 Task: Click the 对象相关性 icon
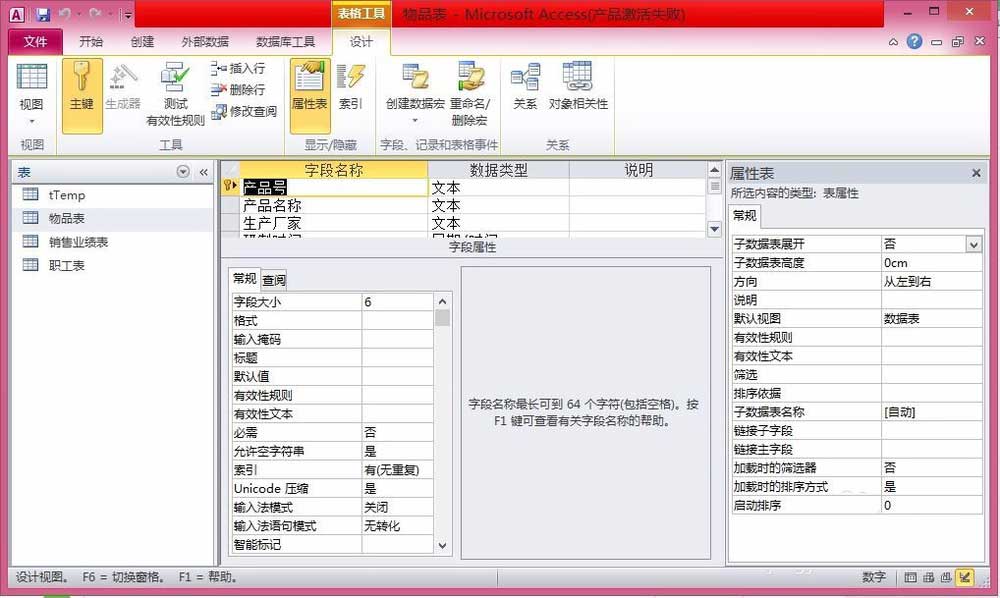(578, 87)
